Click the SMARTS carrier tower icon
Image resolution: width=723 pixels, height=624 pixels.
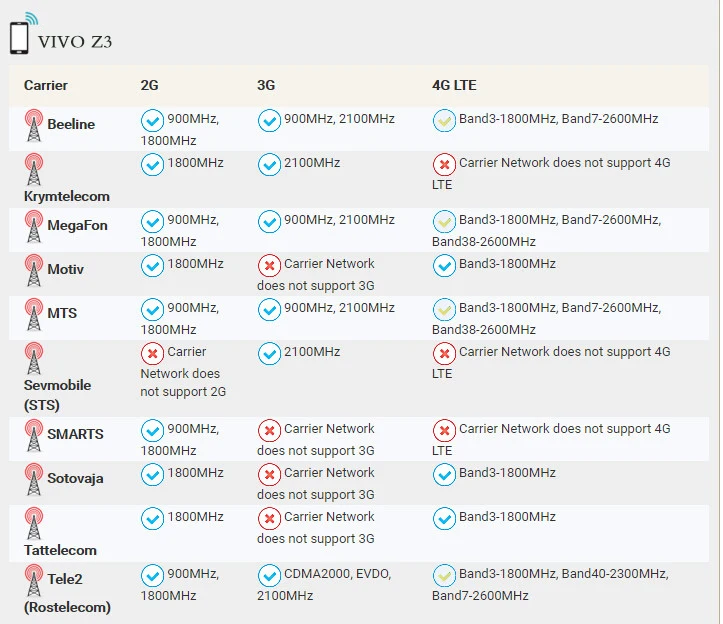click(34, 435)
